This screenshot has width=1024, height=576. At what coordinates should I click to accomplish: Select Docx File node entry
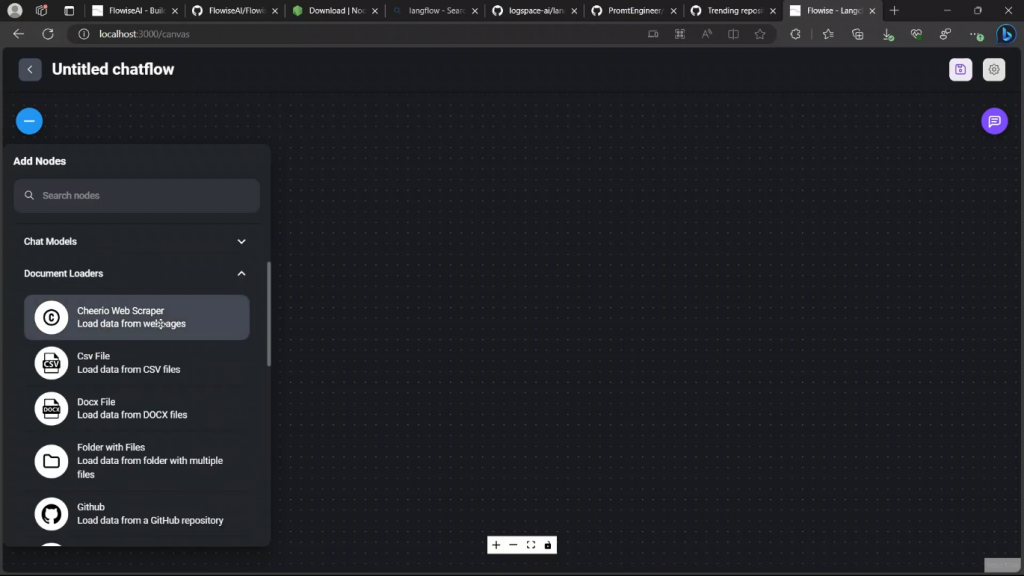click(x=136, y=409)
